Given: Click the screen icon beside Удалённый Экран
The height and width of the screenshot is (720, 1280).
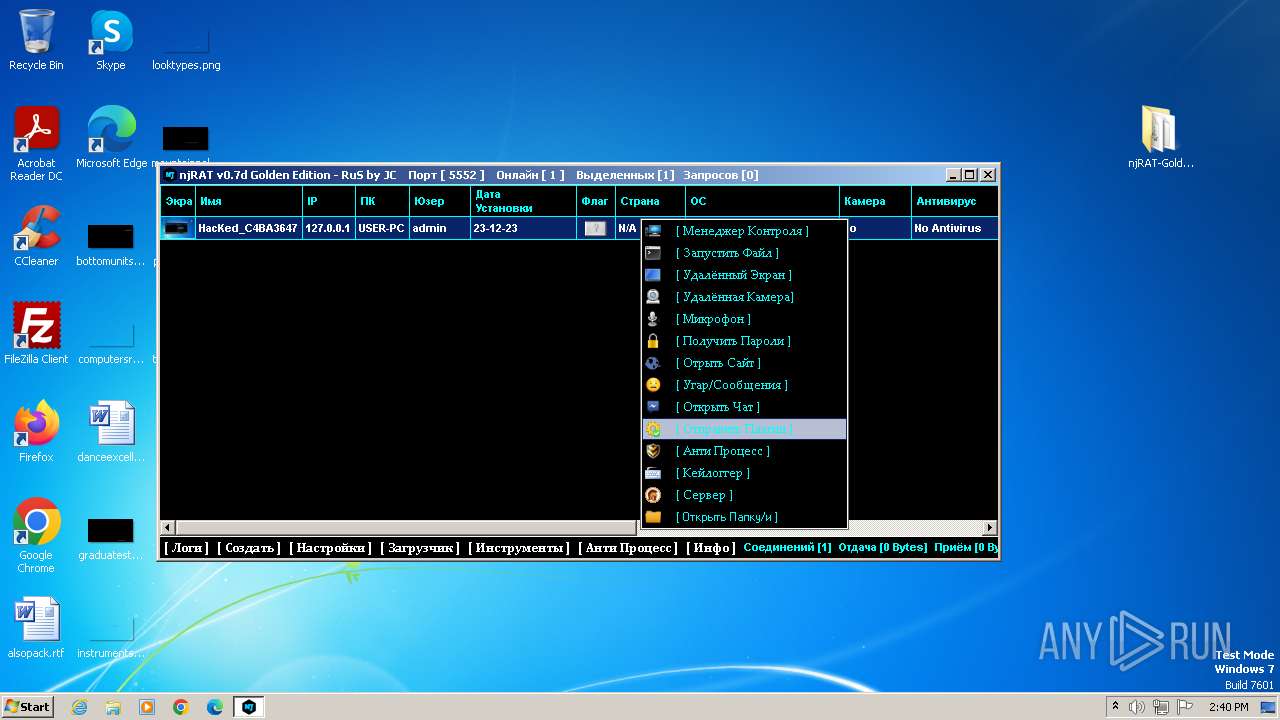Looking at the screenshot, I should point(653,275).
